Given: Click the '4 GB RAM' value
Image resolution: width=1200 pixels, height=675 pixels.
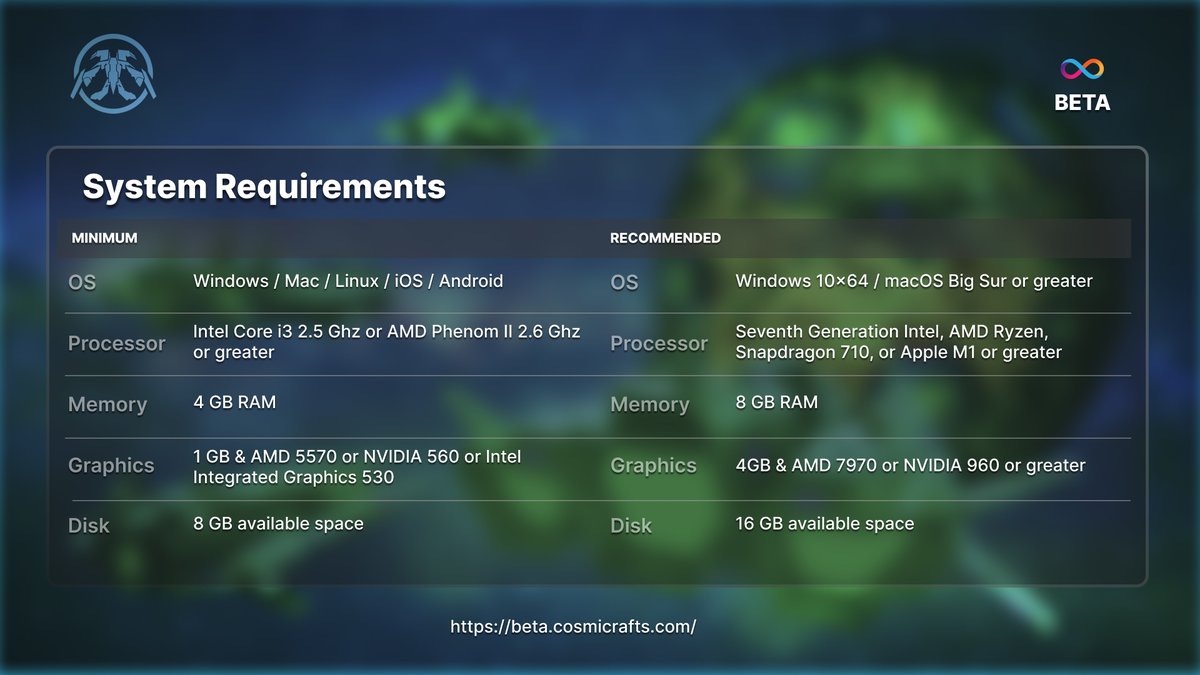Looking at the screenshot, I should click(234, 402).
